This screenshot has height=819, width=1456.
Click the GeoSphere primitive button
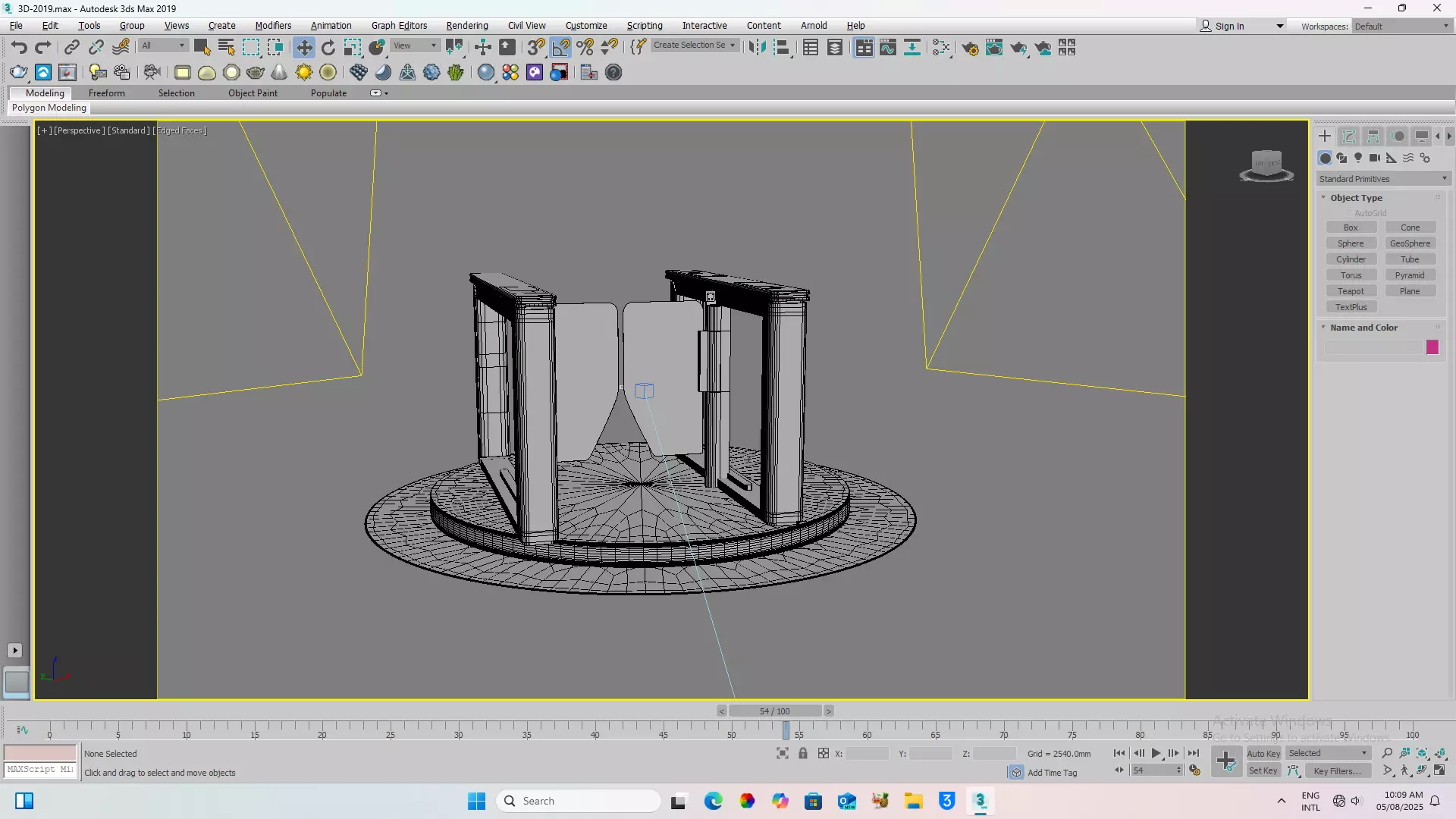pos(1410,243)
